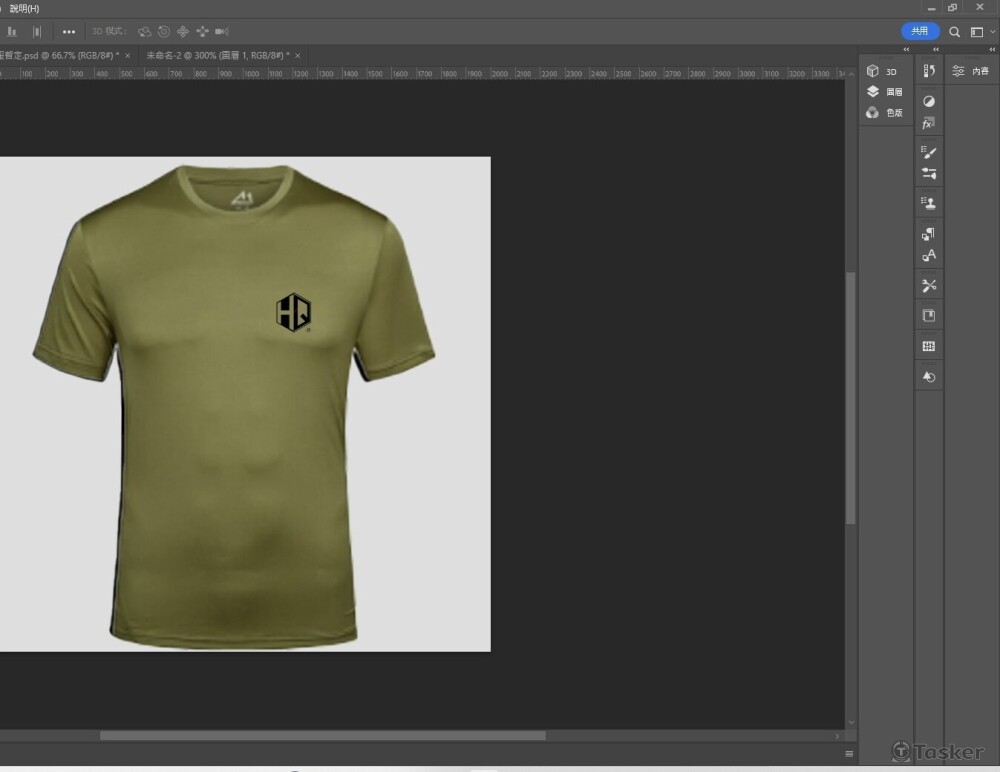Viewport: 1000px width, 772px height.
Task: Click the search magnifier icon
Action: point(955,32)
